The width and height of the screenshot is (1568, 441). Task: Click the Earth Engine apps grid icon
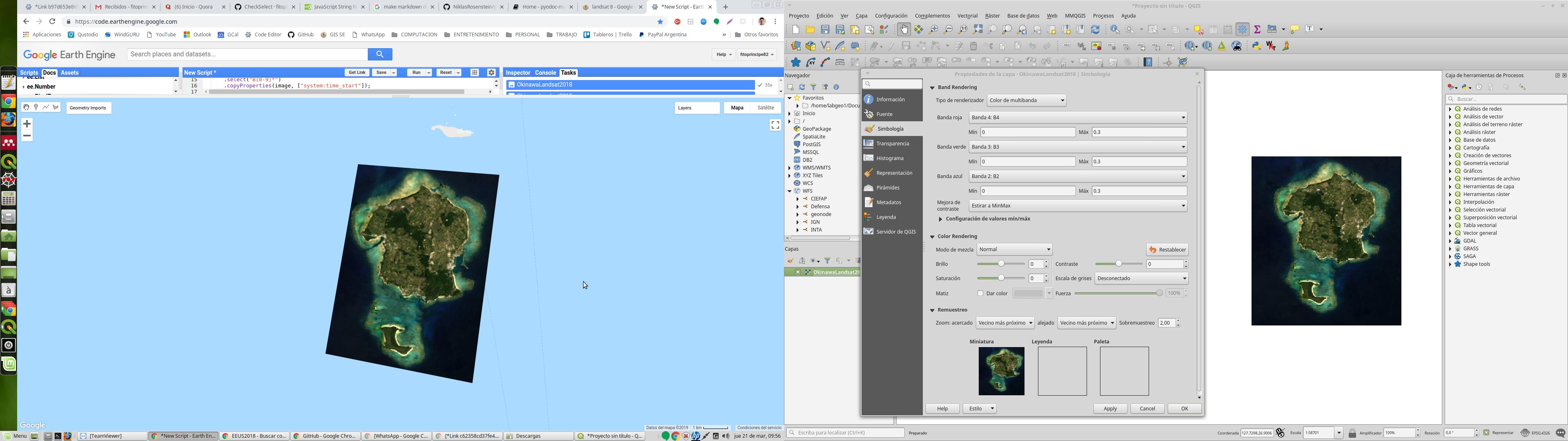[x=475, y=73]
